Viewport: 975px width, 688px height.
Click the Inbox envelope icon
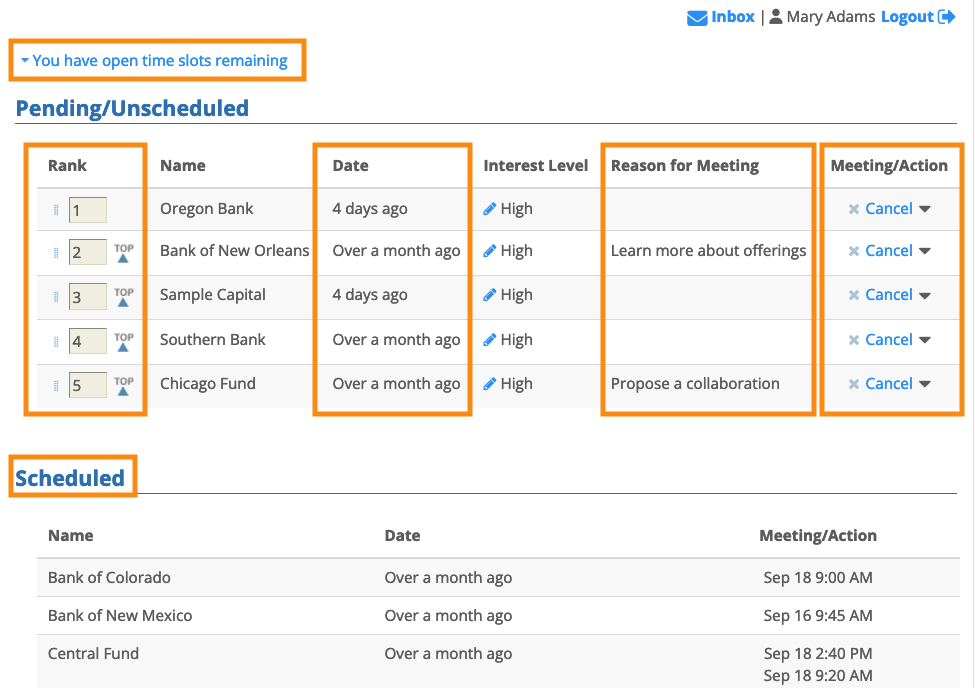[697, 18]
